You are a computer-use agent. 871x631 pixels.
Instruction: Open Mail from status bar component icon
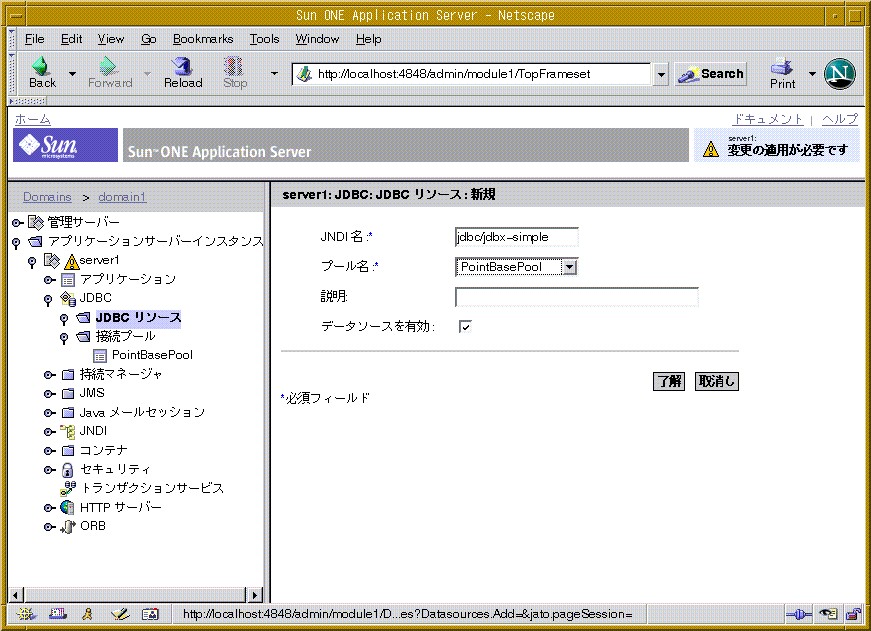coord(57,614)
